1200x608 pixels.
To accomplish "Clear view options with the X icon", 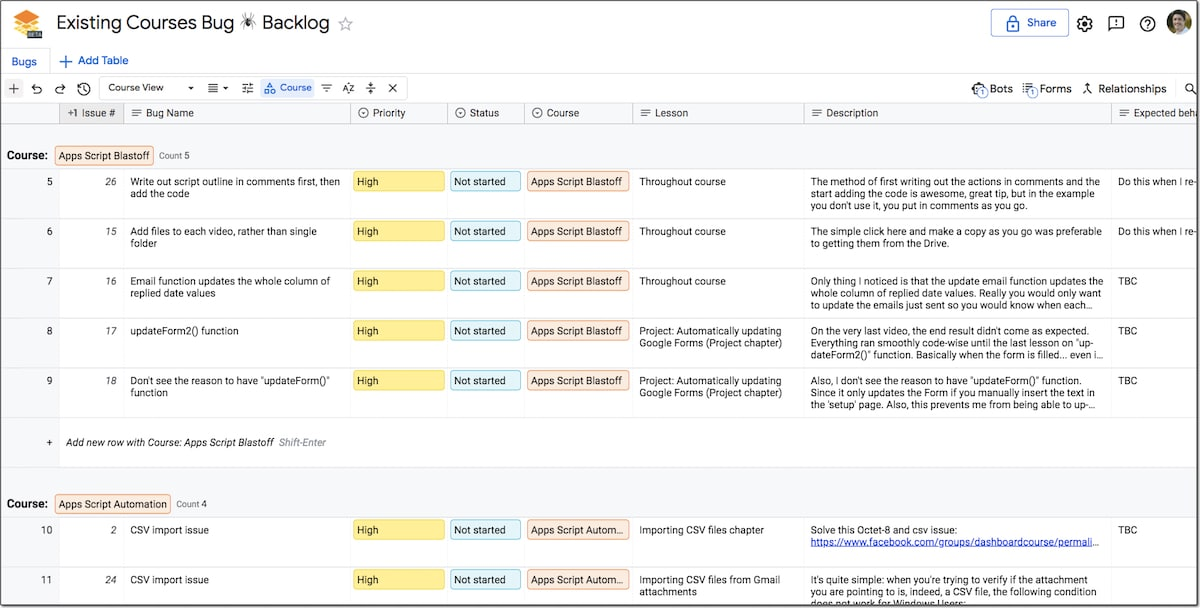I will click(393, 88).
